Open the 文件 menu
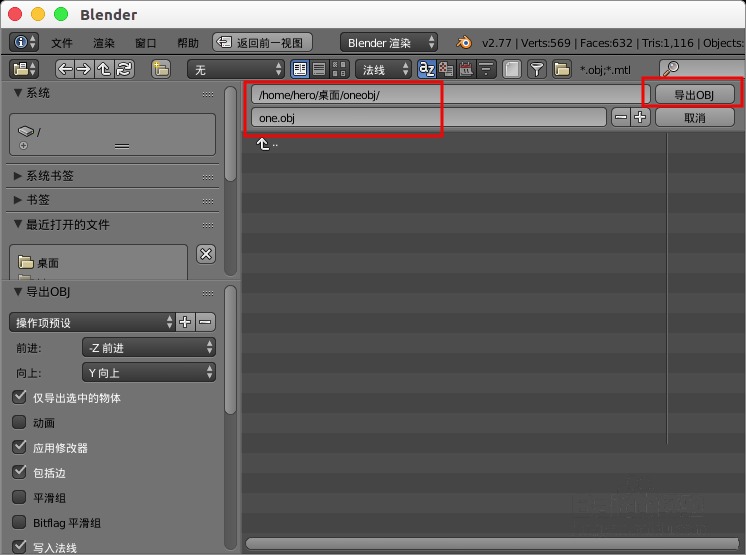The image size is (746, 555). (x=62, y=43)
